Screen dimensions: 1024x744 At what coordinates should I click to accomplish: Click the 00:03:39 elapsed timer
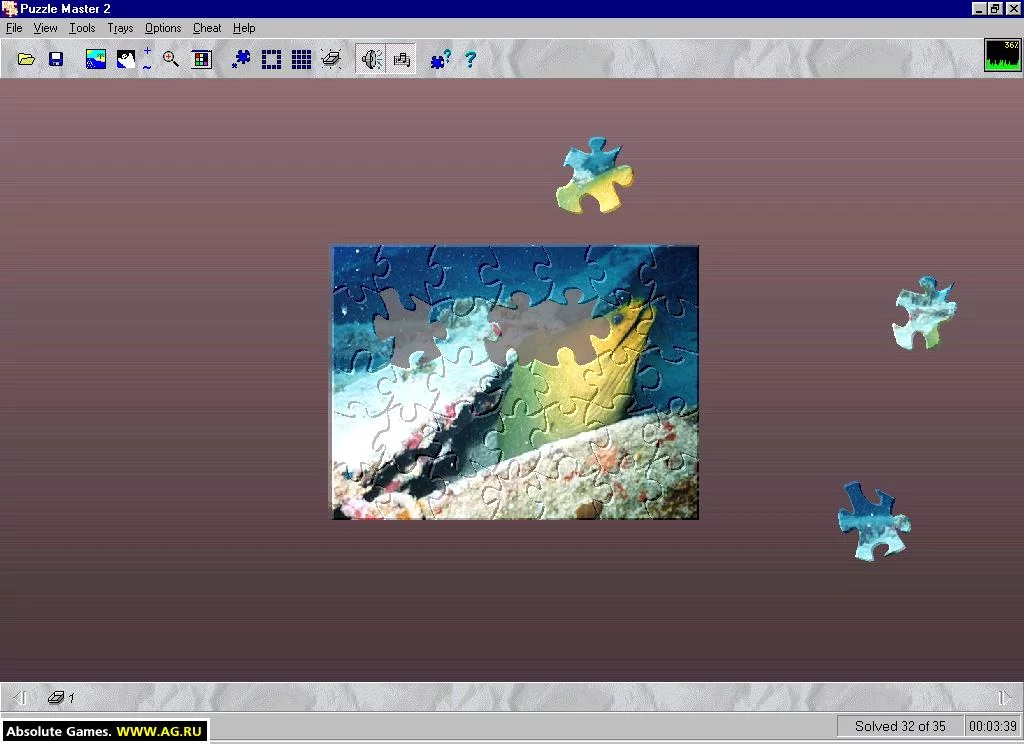click(993, 726)
